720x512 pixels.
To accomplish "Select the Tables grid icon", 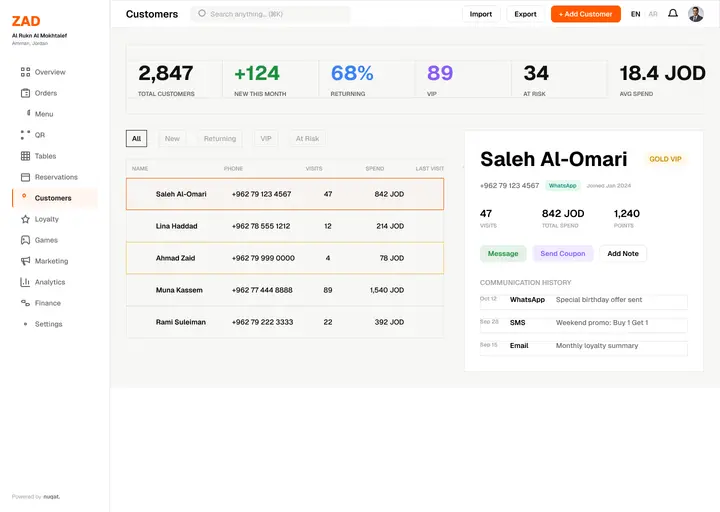I will click(25, 156).
